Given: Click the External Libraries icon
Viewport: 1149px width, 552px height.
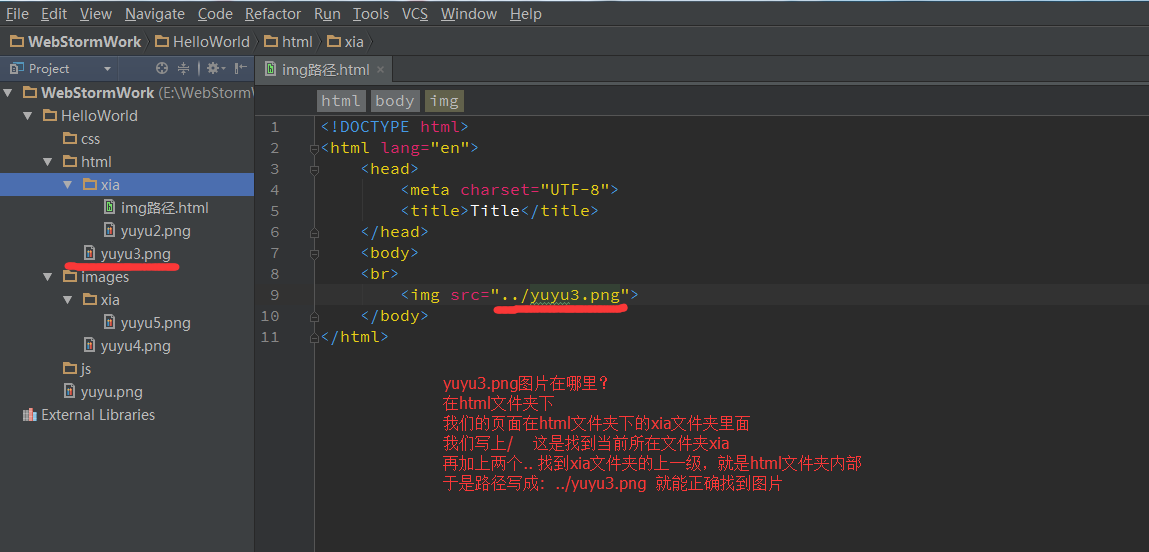Looking at the screenshot, I should click(29, 415).
